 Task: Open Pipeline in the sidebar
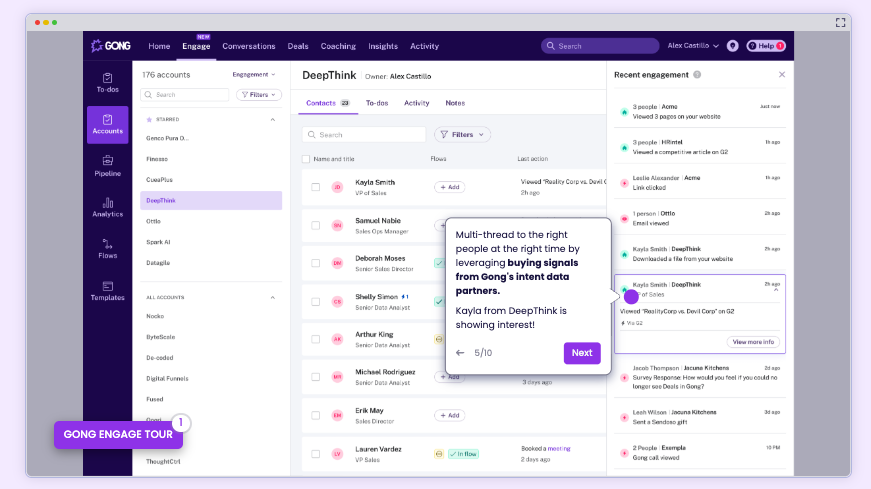[108, 166]
